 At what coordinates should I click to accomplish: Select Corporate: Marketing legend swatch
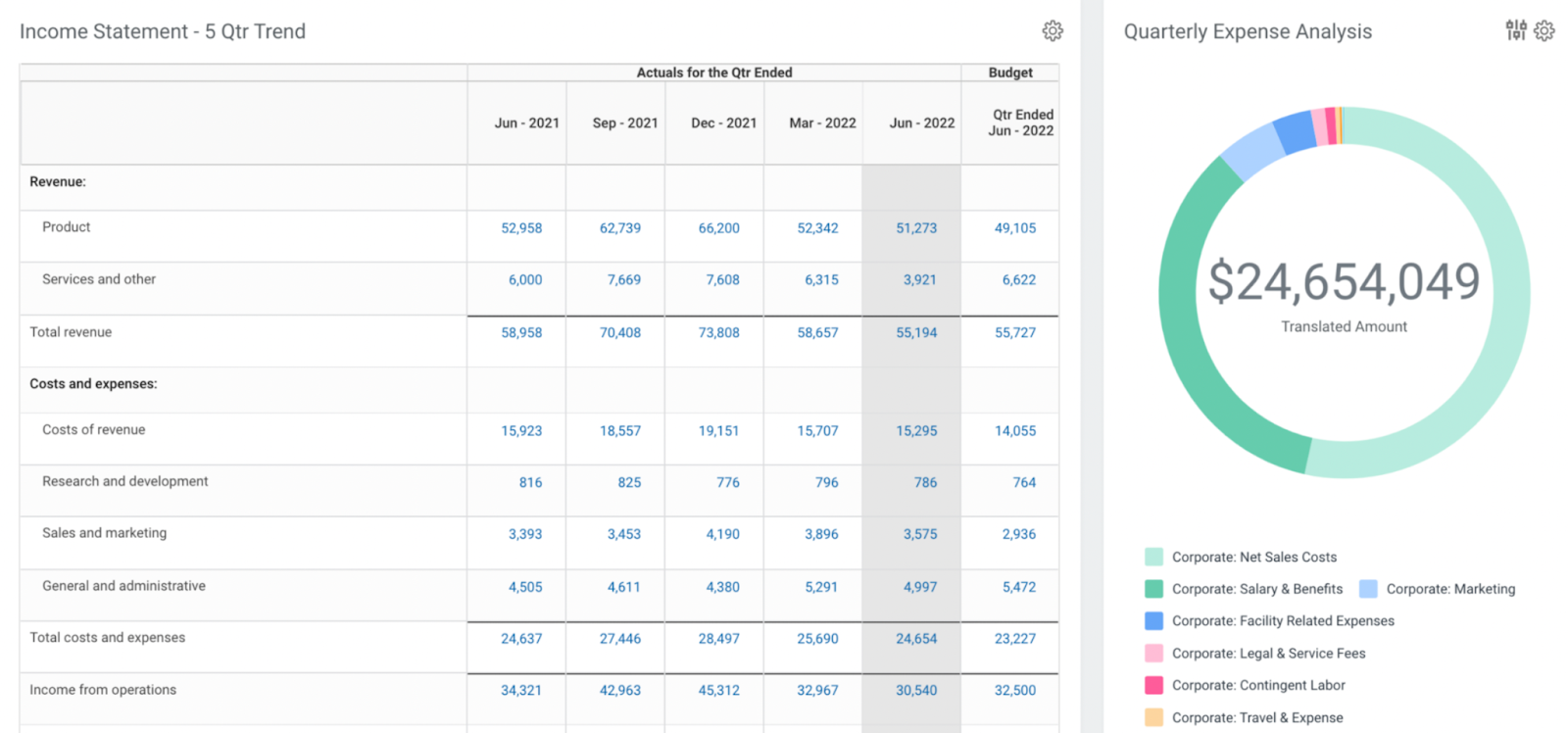click(x=1368, y=589)
